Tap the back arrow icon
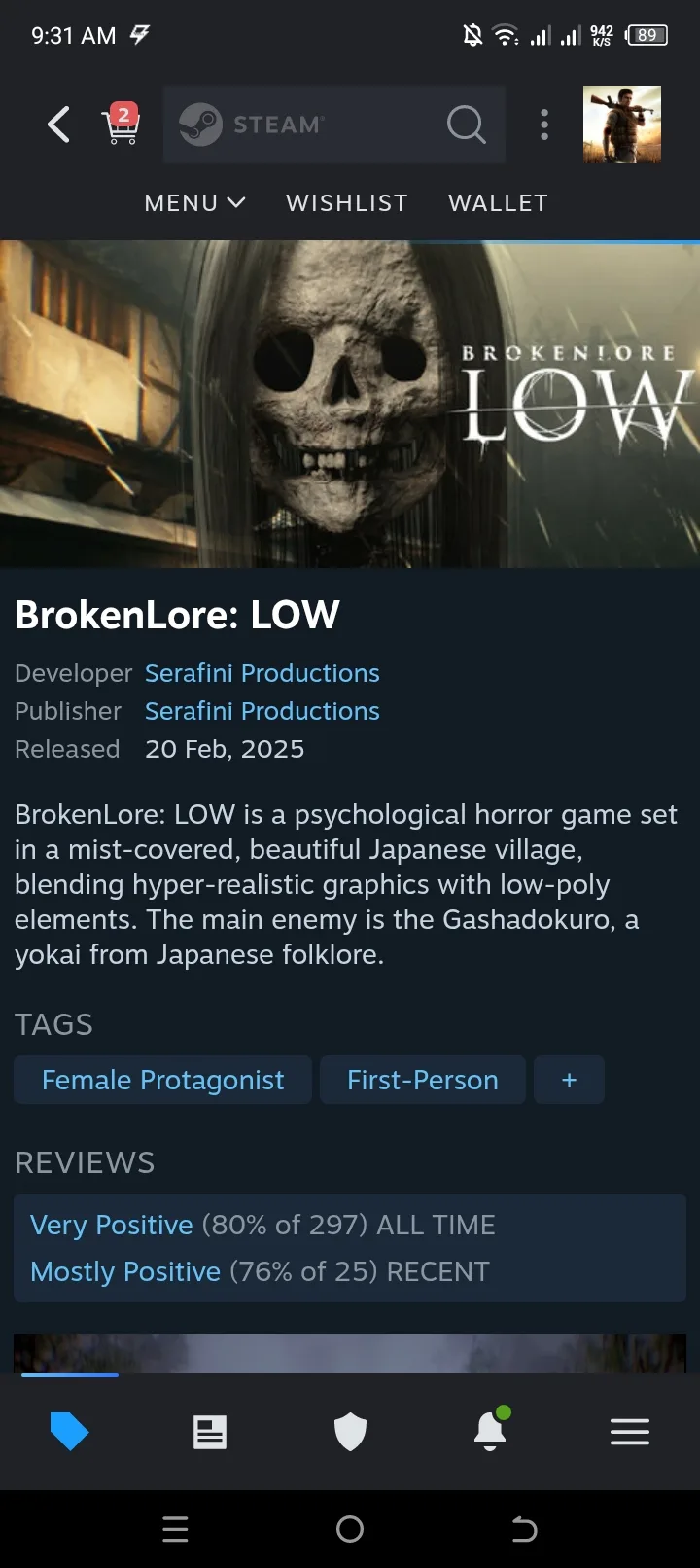Screen dimensions: 700x1568 (59, 125)
